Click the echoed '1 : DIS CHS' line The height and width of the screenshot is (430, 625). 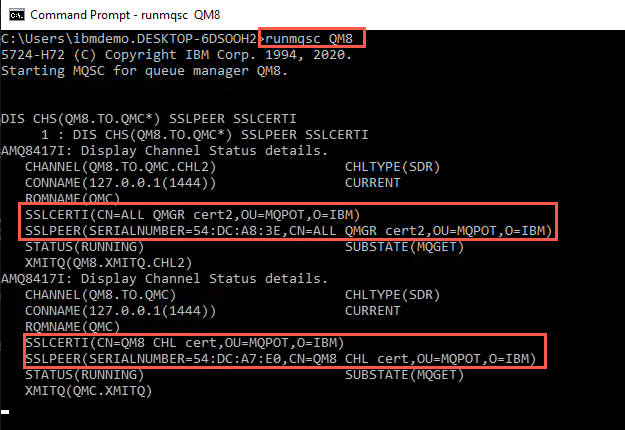pos(204,135)
